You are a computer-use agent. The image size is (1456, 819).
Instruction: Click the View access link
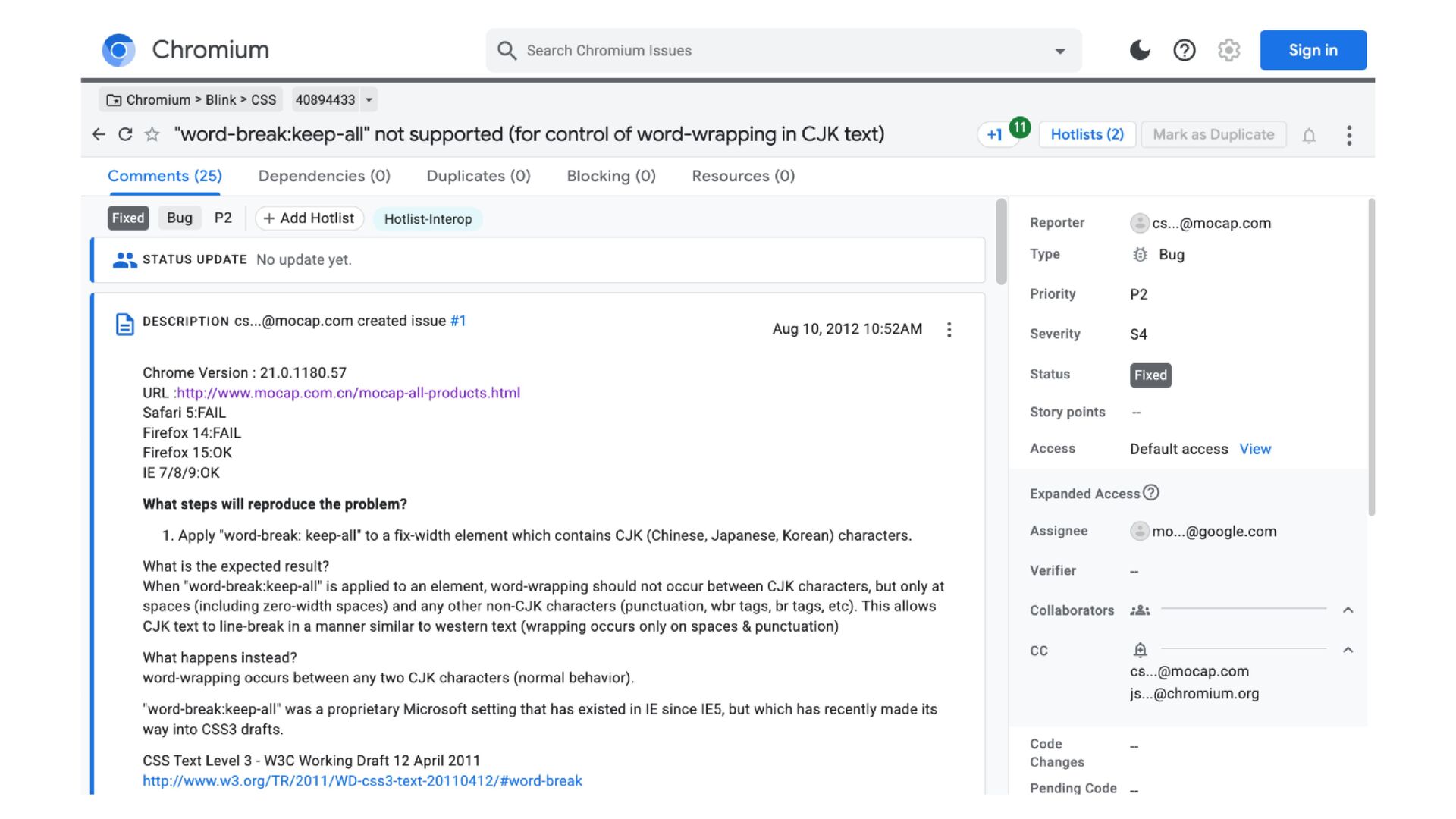pyautogui.click(x=1255, y=449)
